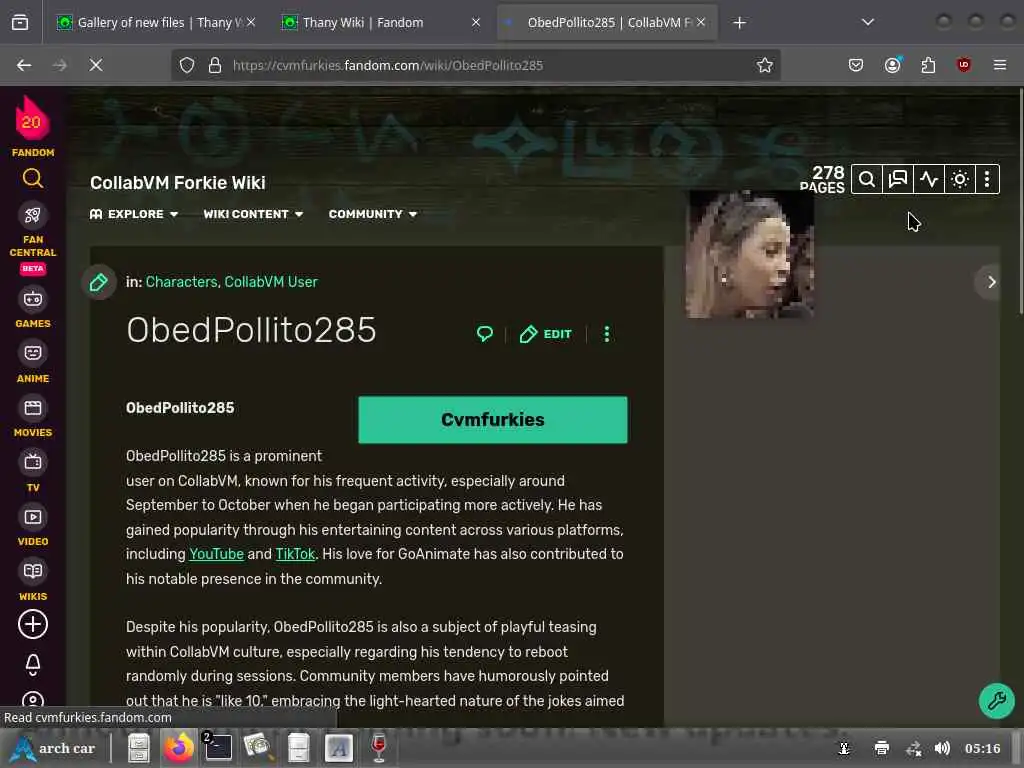Viewport: 1024px width, 768px height.
Task: Edit the ObedPollito285 page
Action: [x=545, y=334]
